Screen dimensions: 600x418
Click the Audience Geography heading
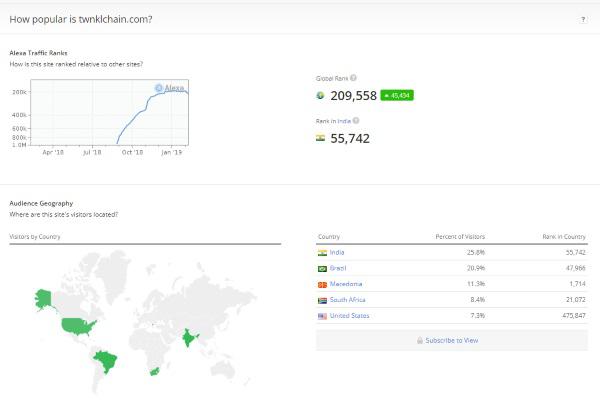41,203
